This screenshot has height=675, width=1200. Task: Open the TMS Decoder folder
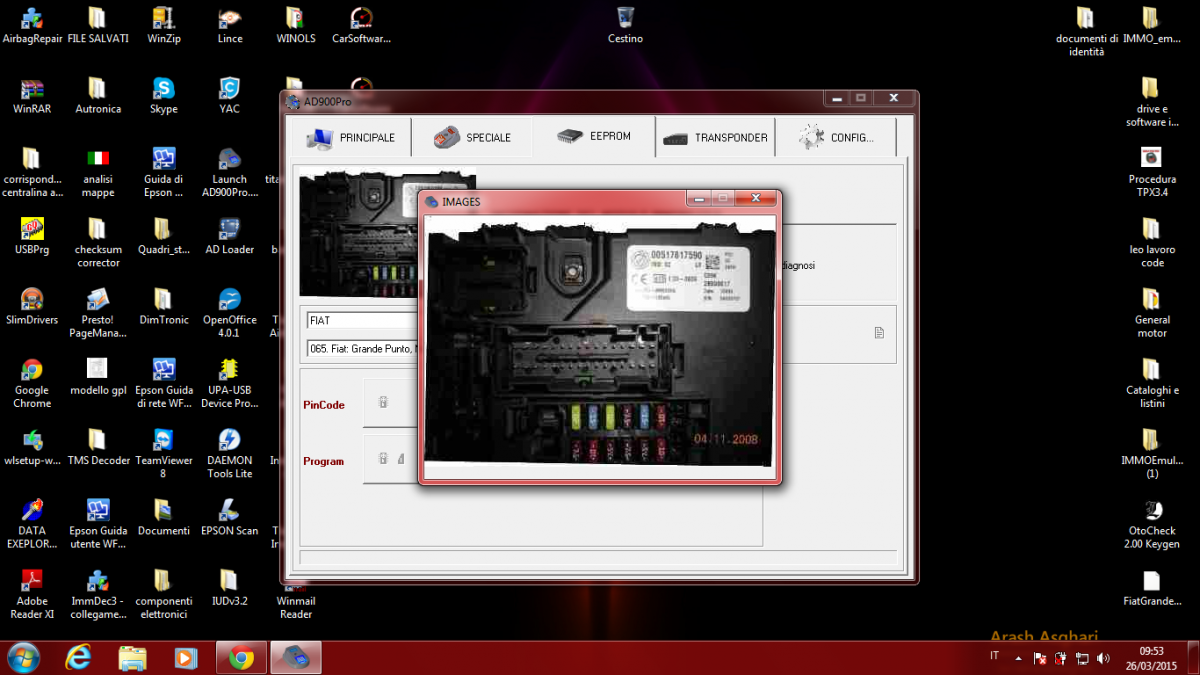(x=98, y=447)
